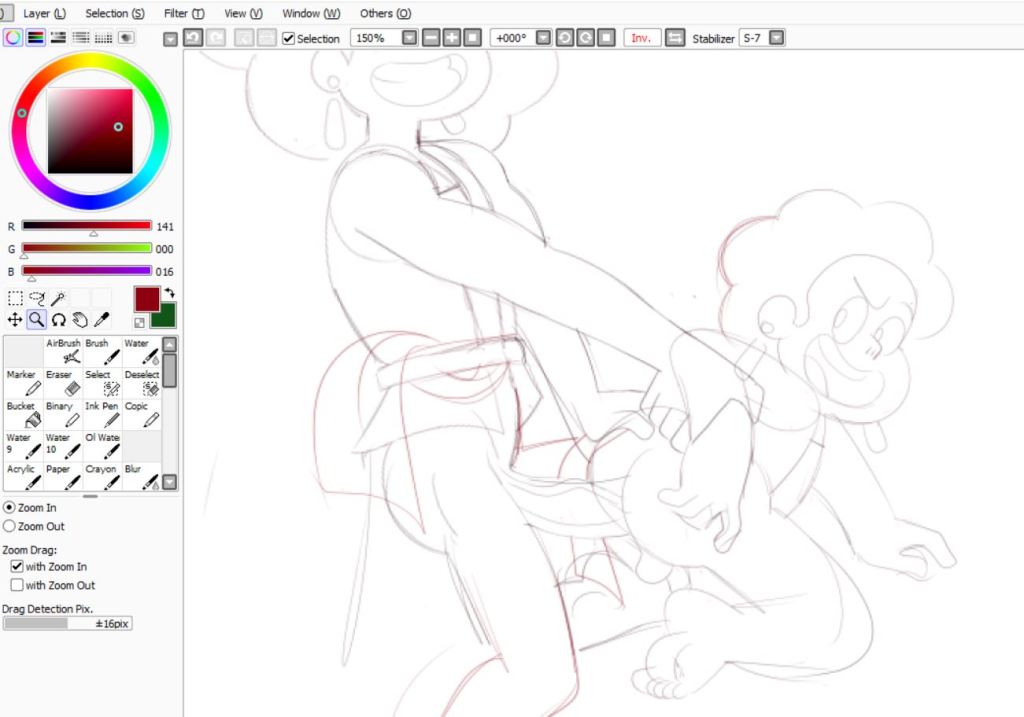Click the hand pan tool
The image size is (1024, 717).
click(x=80, y=320)
